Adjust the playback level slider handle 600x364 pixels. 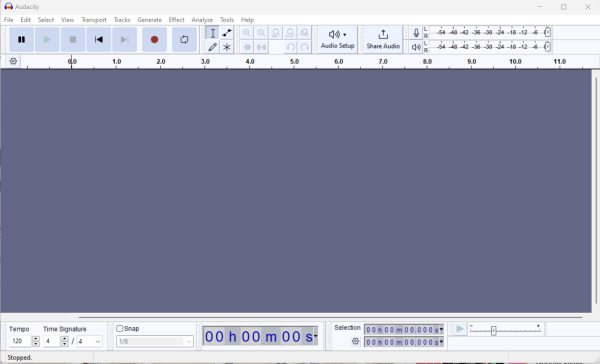(x=548, y=47)
